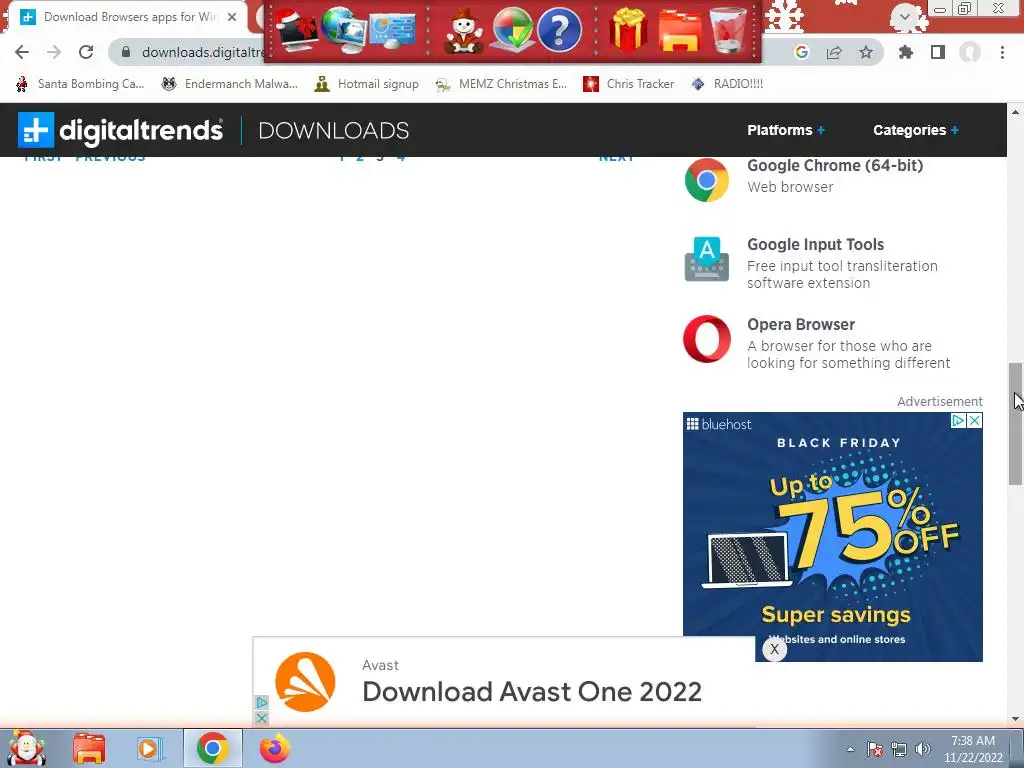The image size is (1024, 768).
Task: Open Google Input Tools title link
Action: tap(815, 244)
